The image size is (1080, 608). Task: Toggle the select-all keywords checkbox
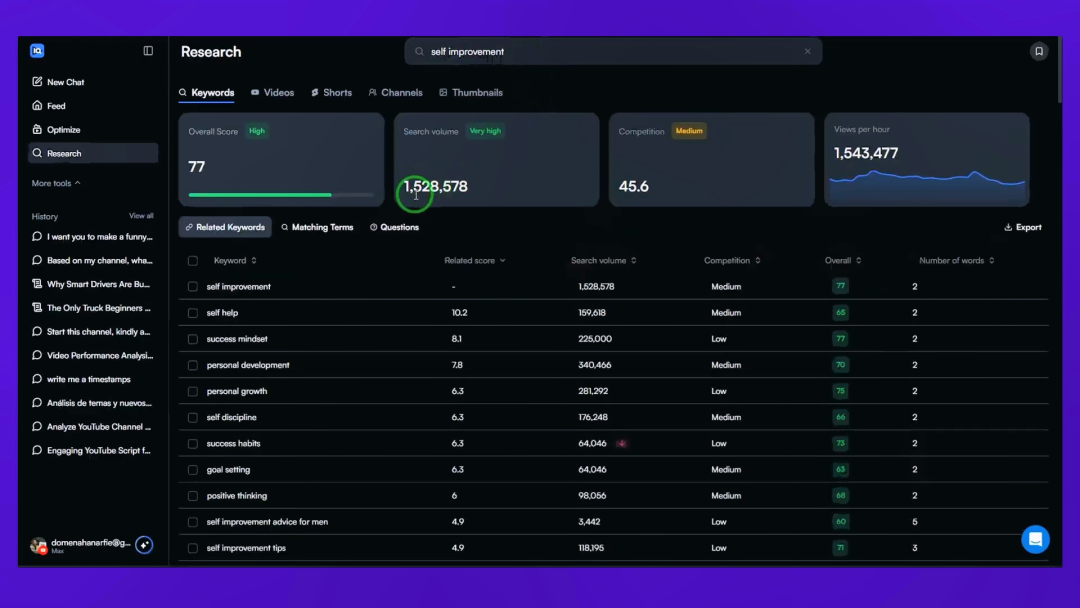click(x=193, y=261)
